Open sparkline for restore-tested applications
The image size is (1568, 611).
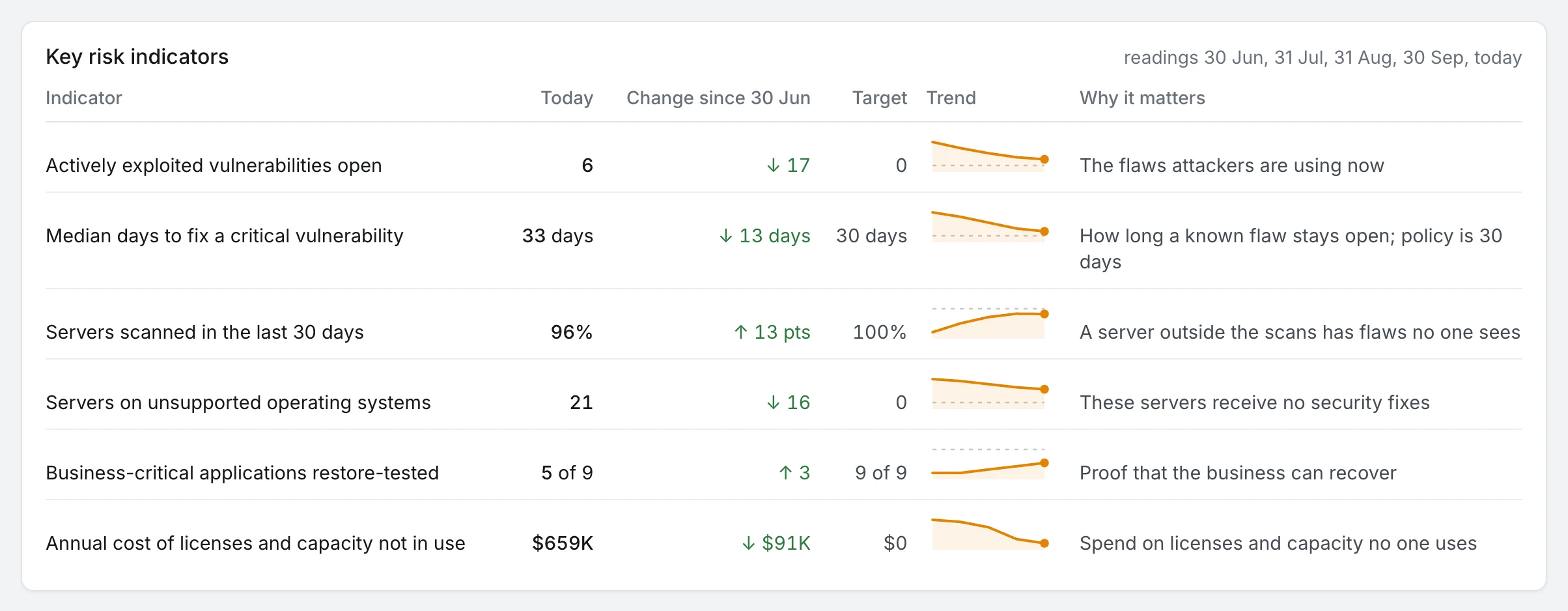click(x=988, y=464)
